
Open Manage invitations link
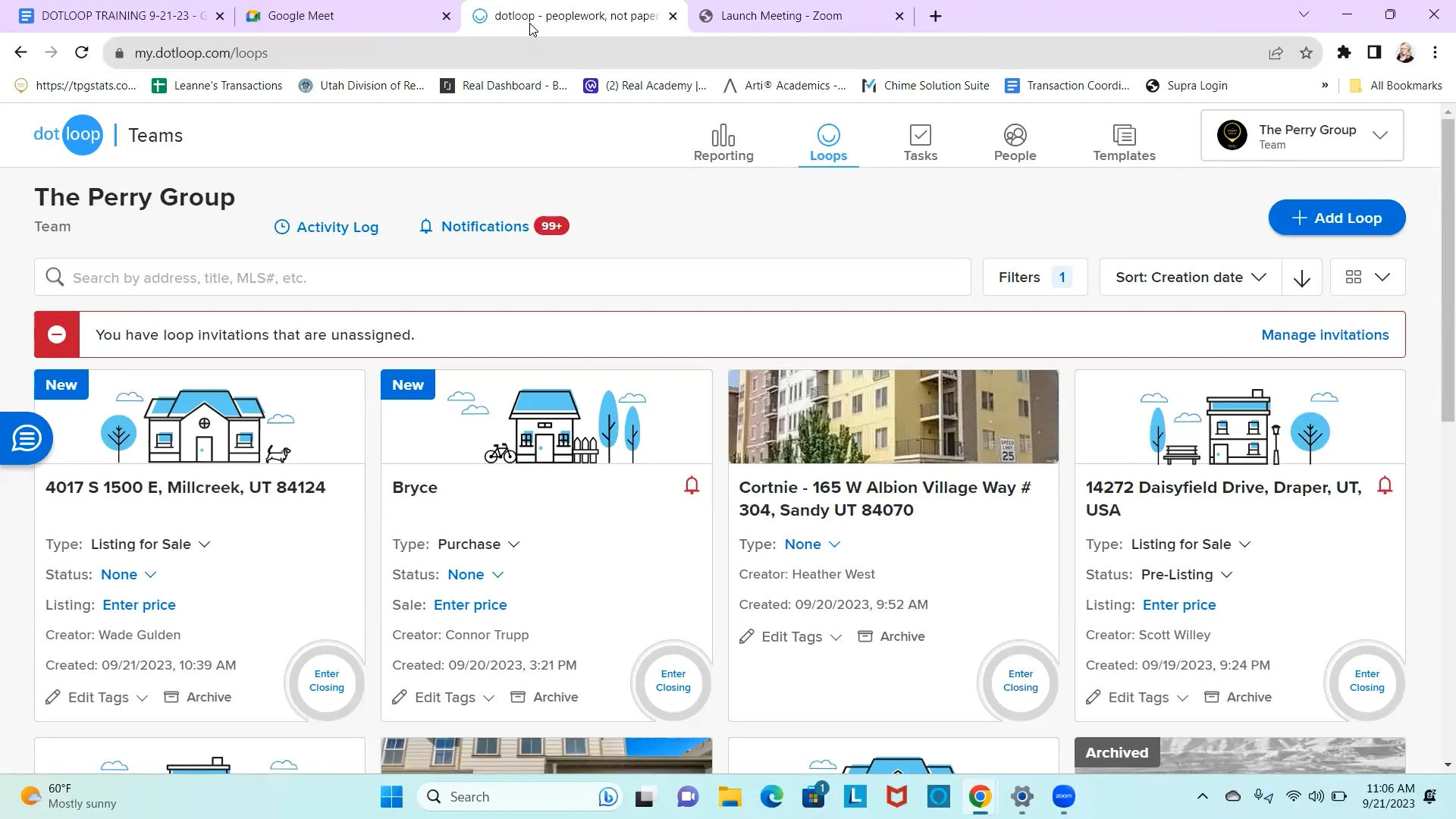click(x=1324, y=335)
